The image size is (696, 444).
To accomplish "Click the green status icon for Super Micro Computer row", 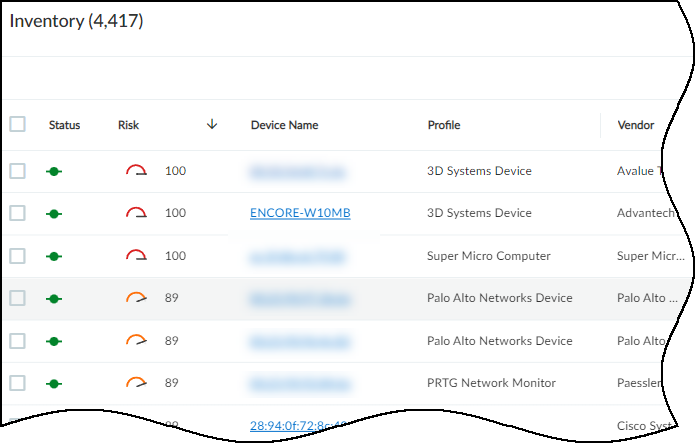I will (x=55, y=256).
